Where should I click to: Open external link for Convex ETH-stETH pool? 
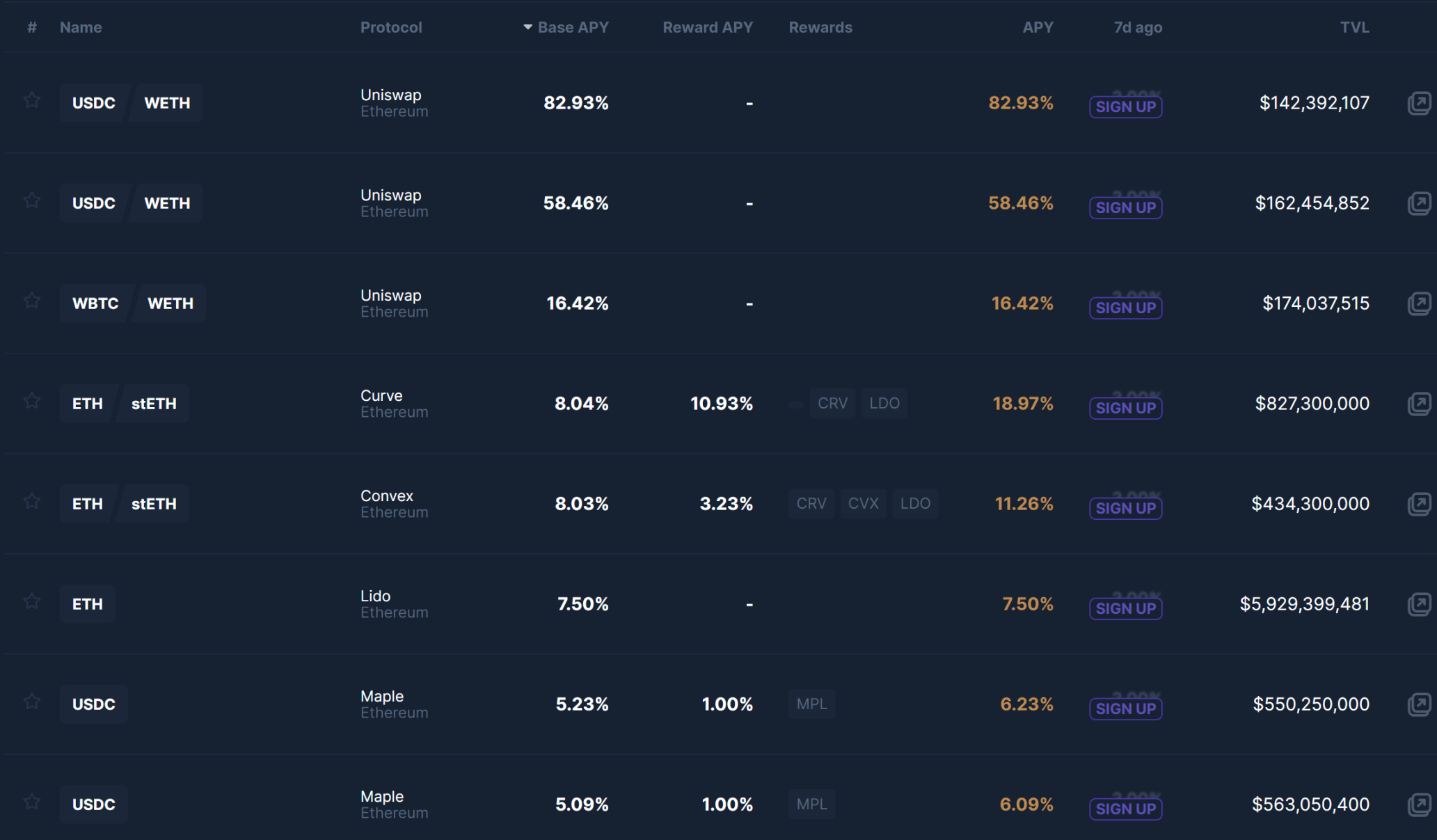1419,503
